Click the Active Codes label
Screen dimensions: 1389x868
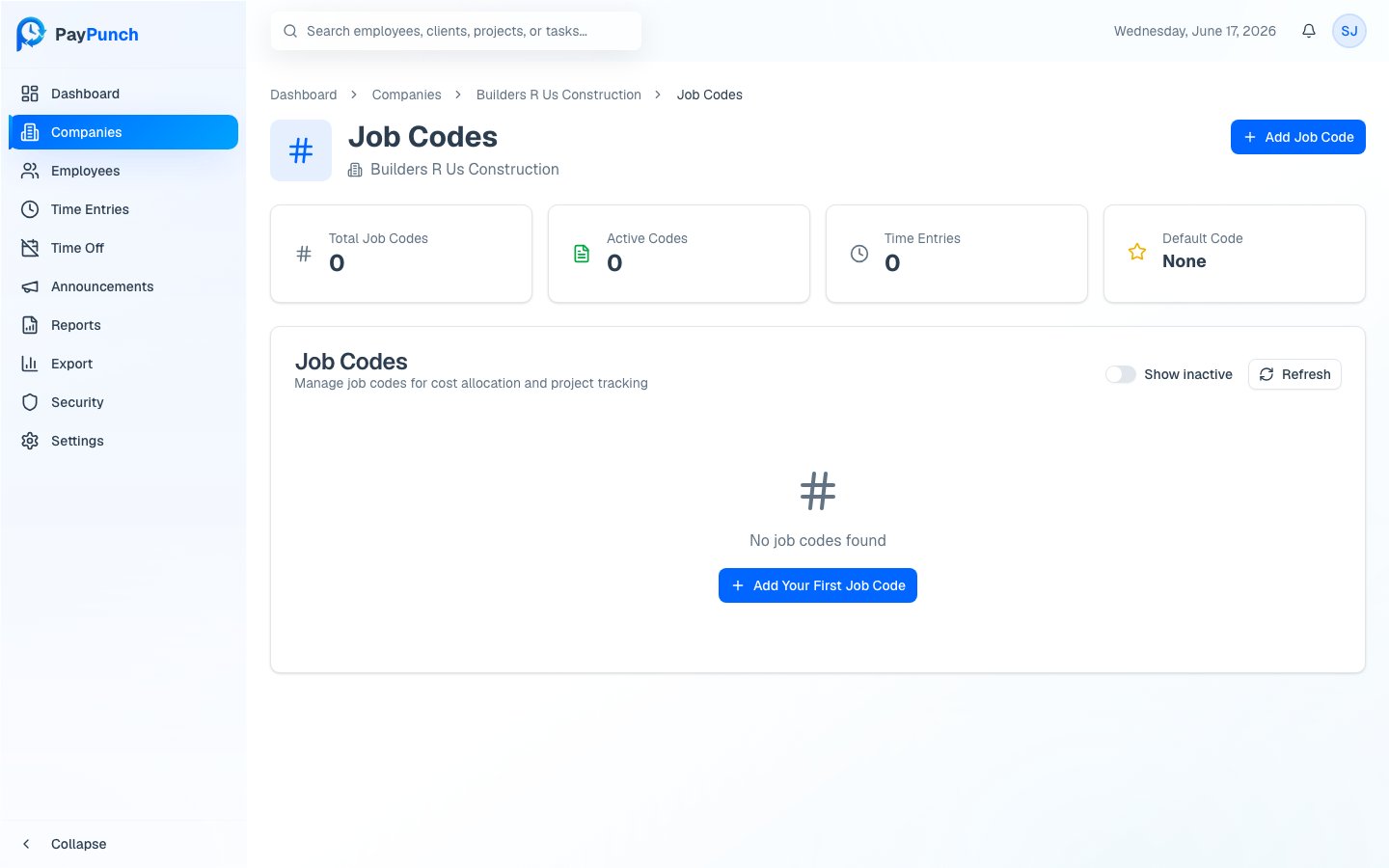[x=647, y=238]
